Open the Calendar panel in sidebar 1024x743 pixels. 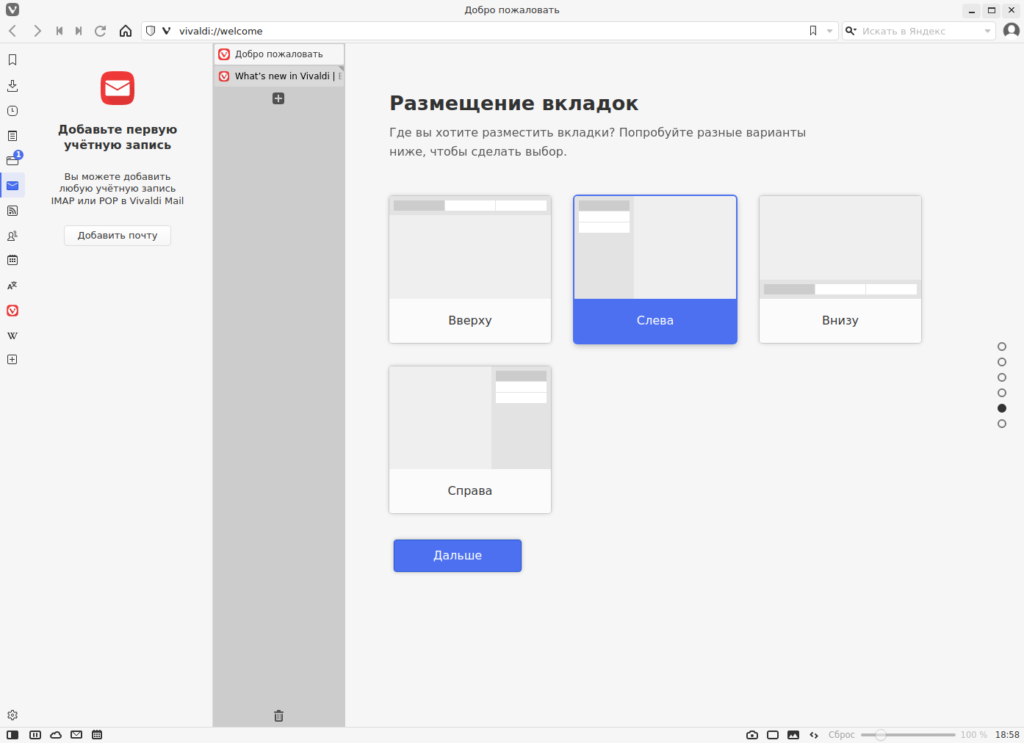coord(12,260)
